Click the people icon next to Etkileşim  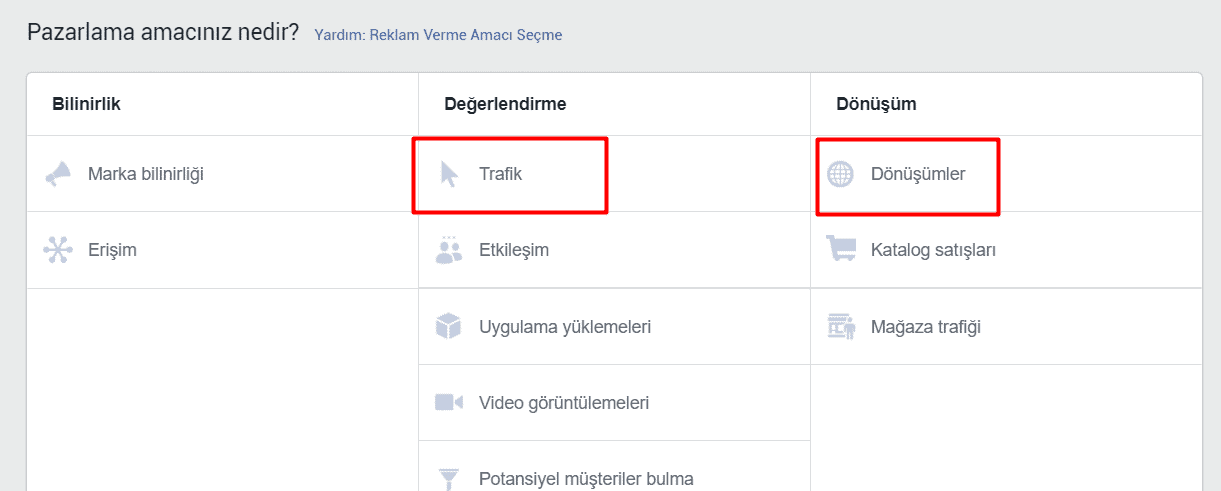point(449,250)
